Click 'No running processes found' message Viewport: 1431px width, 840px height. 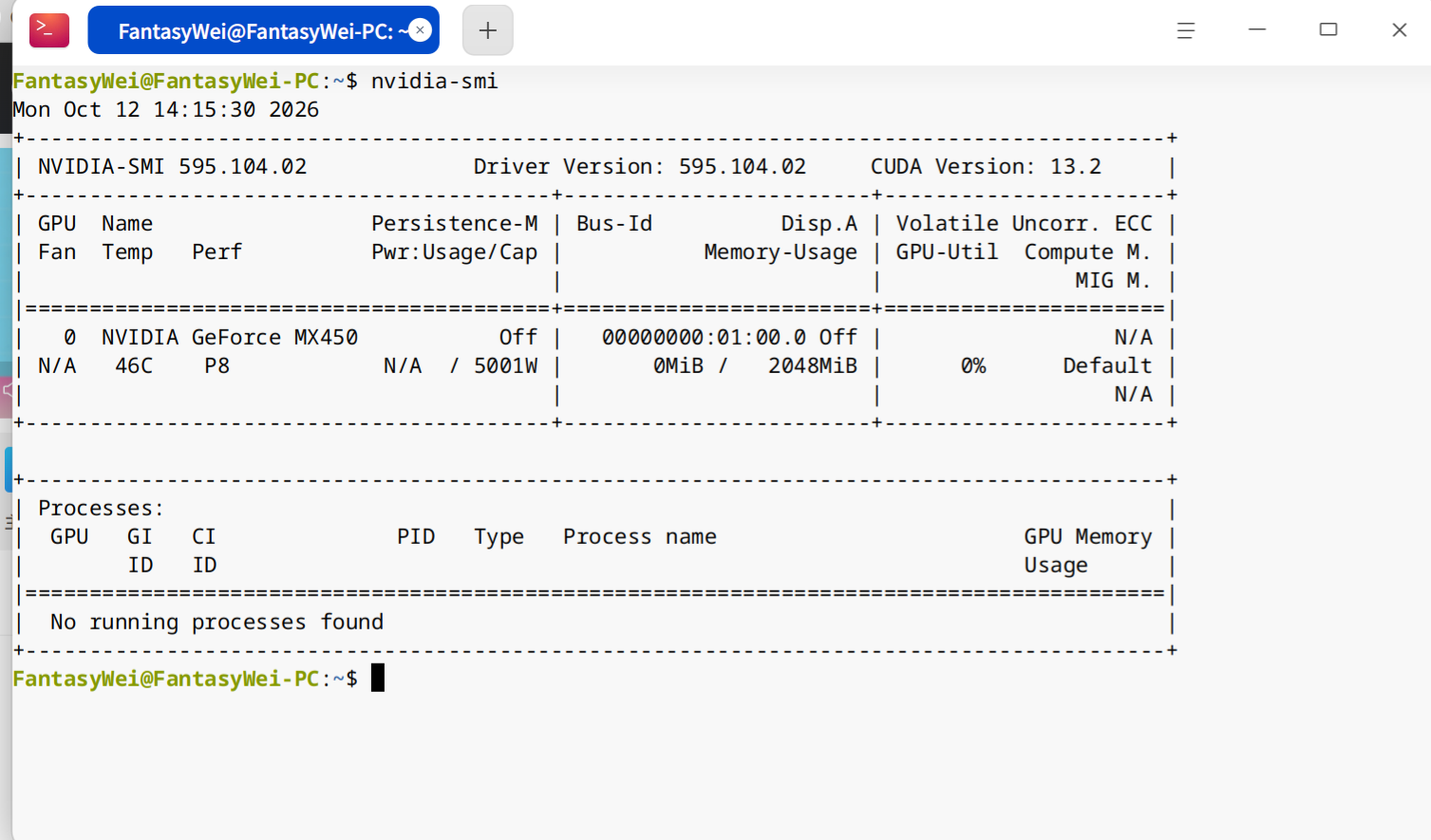tap(217, 623)
